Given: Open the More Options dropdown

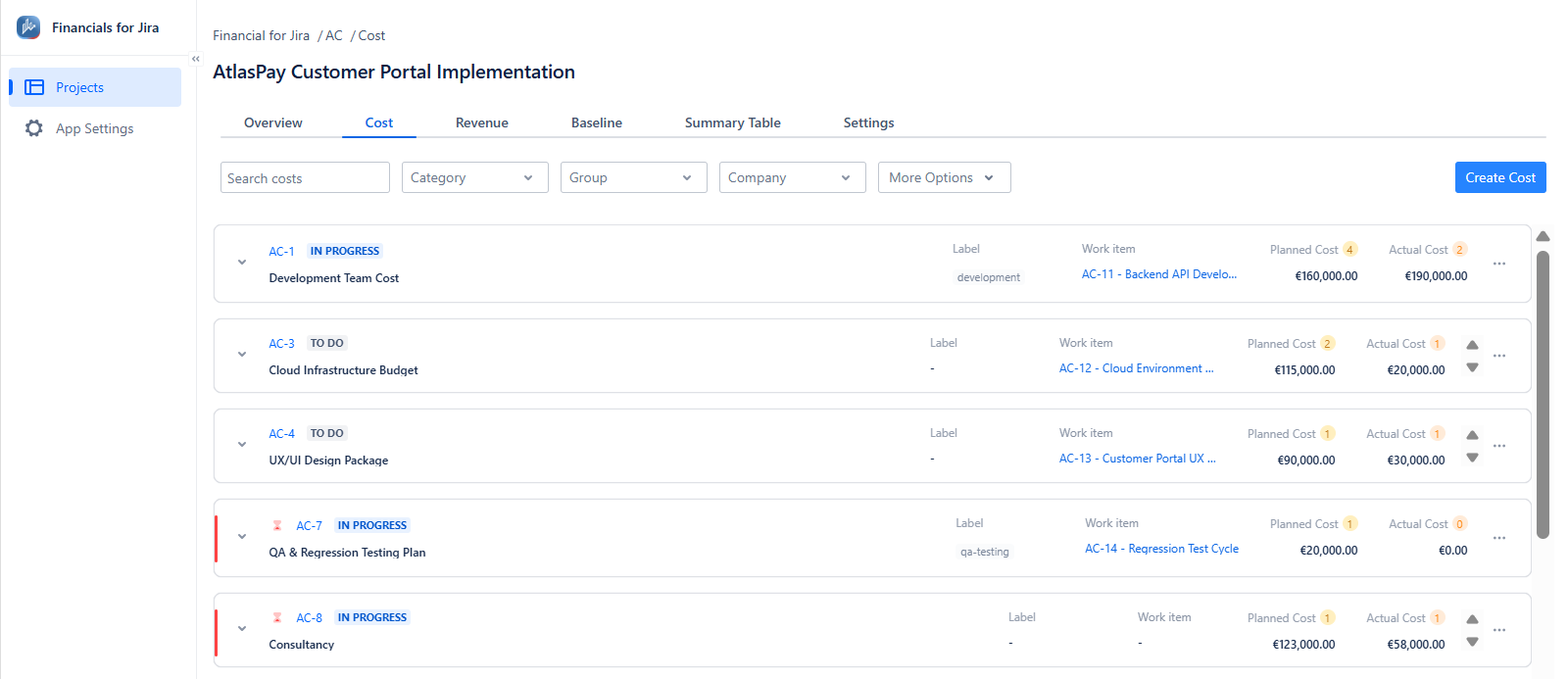Looking at the screenshot, I should (944, 177).
